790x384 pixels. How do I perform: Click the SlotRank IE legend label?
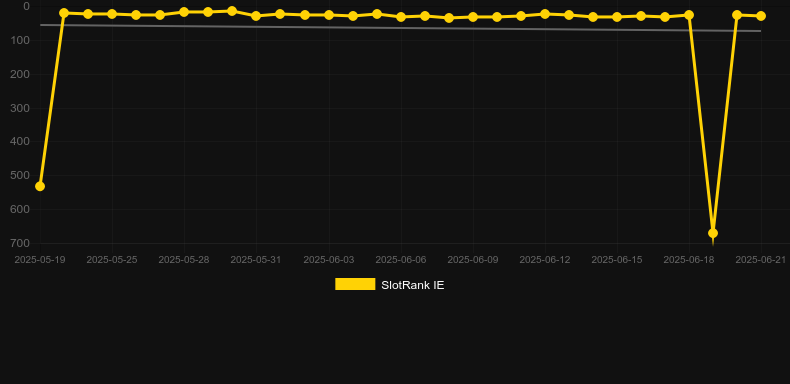413,285
